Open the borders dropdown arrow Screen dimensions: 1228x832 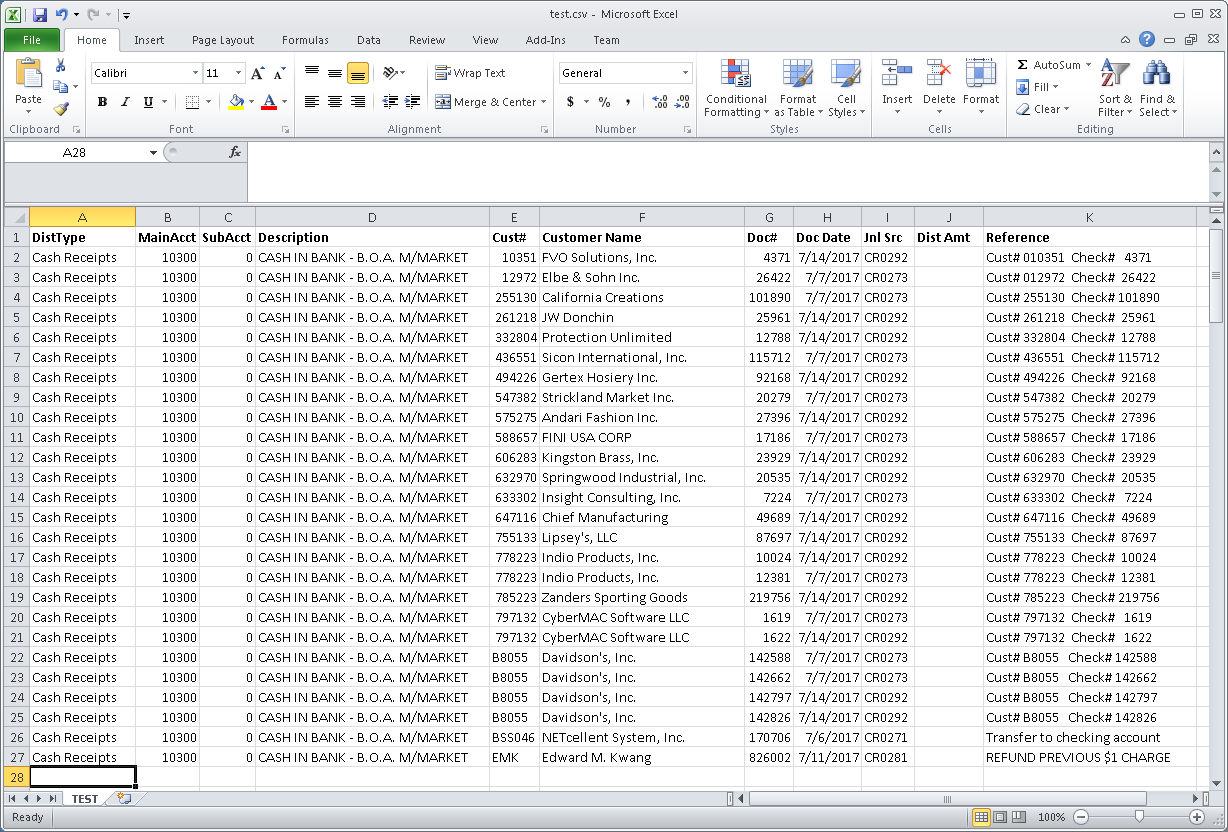pos(207,102)
